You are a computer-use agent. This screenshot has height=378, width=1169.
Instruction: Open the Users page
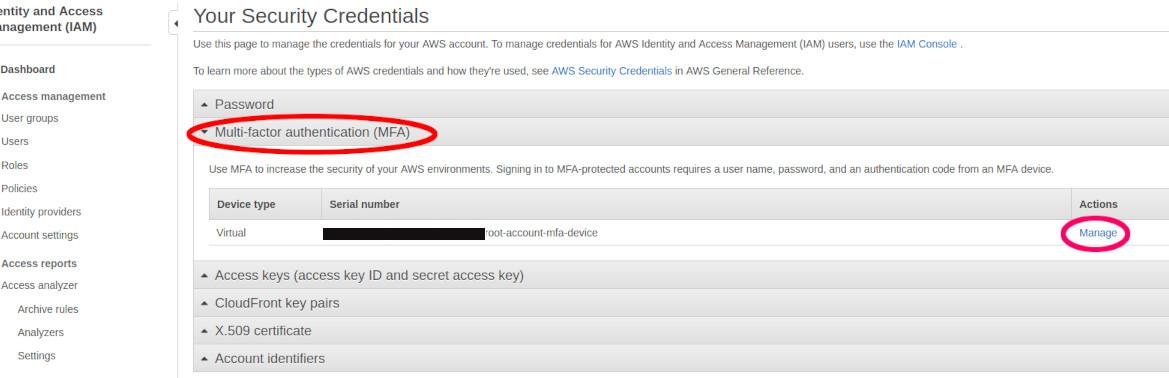tap(15, 141)
